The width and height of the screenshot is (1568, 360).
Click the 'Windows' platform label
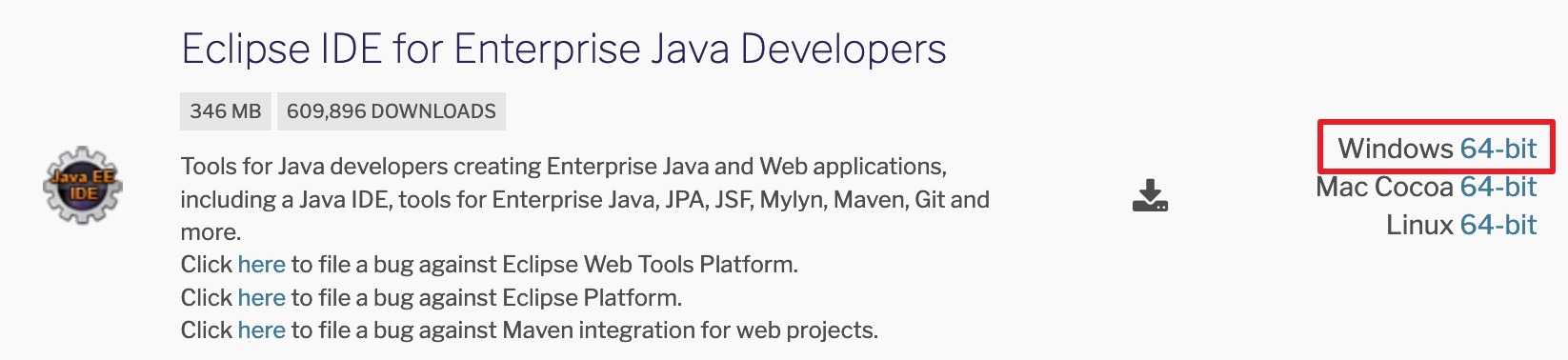coord(1396,149)
